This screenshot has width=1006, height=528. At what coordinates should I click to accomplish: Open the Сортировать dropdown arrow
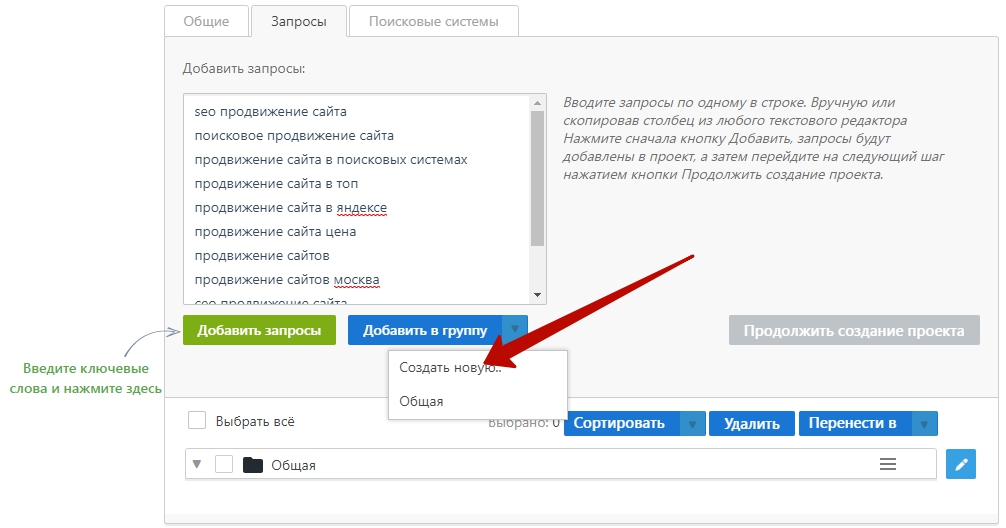tap(693, 423)
